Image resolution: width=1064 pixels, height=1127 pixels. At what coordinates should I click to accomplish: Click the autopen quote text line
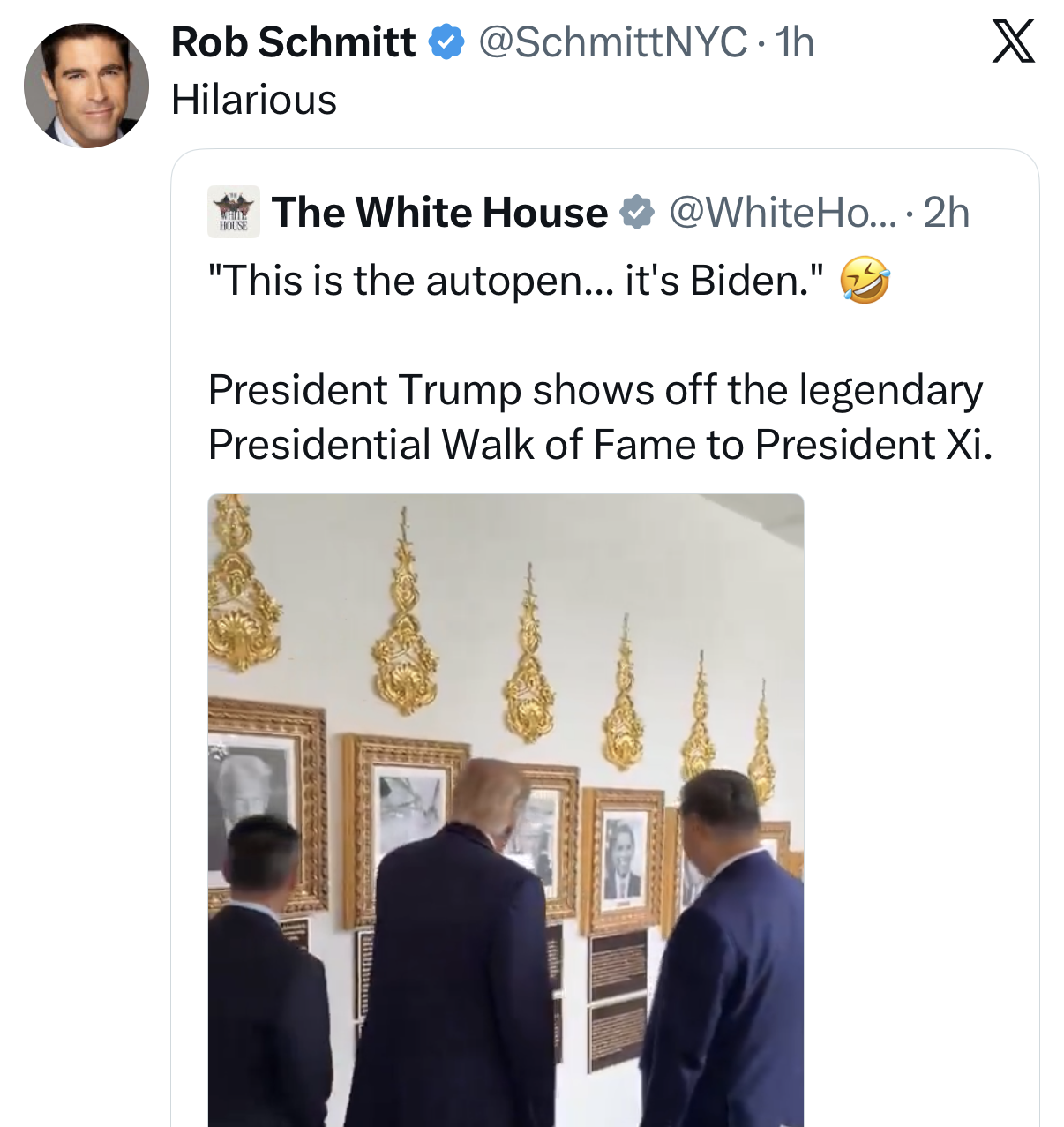click(516, 281)
